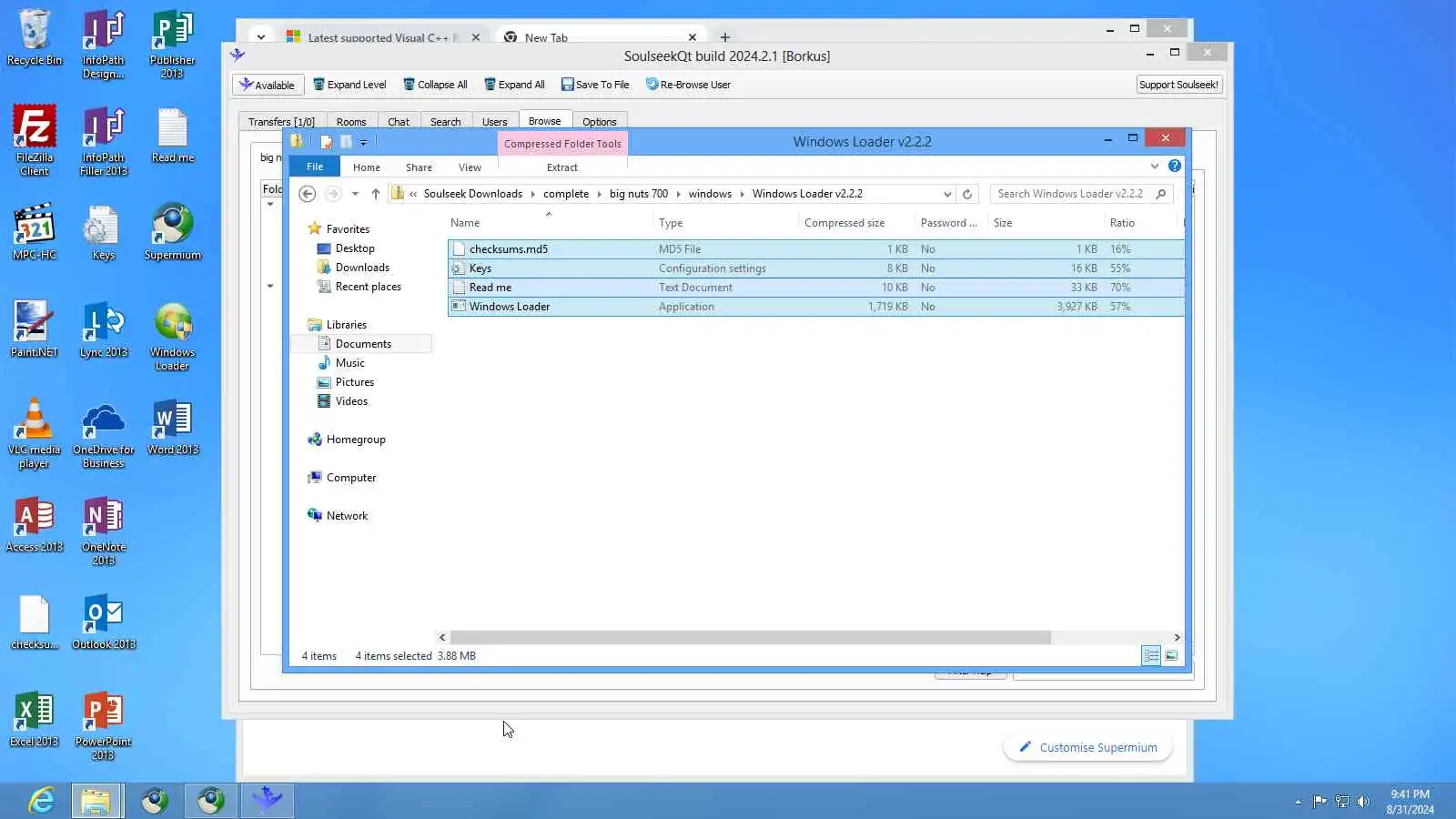Switch to SoulseekQt taskbar button
Image resolution: width=1456 pixels, height=819 pixels.
point(267,801)
